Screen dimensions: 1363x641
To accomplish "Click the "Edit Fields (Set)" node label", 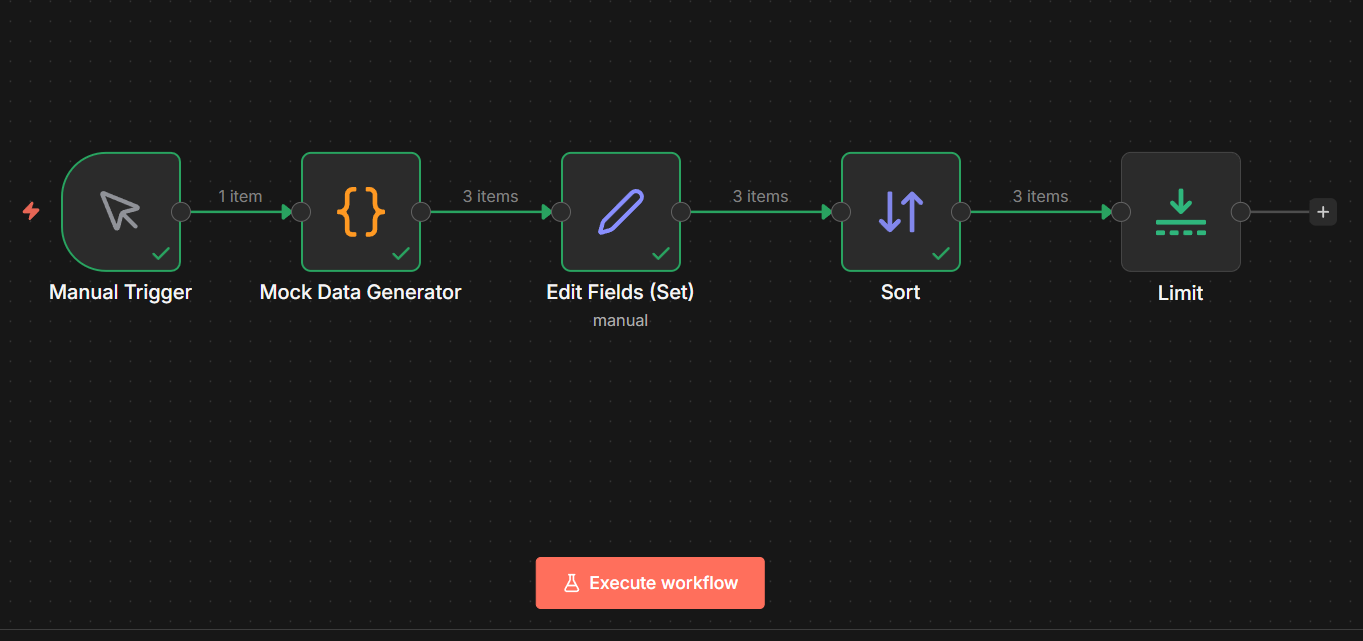I will click(620, 293).
